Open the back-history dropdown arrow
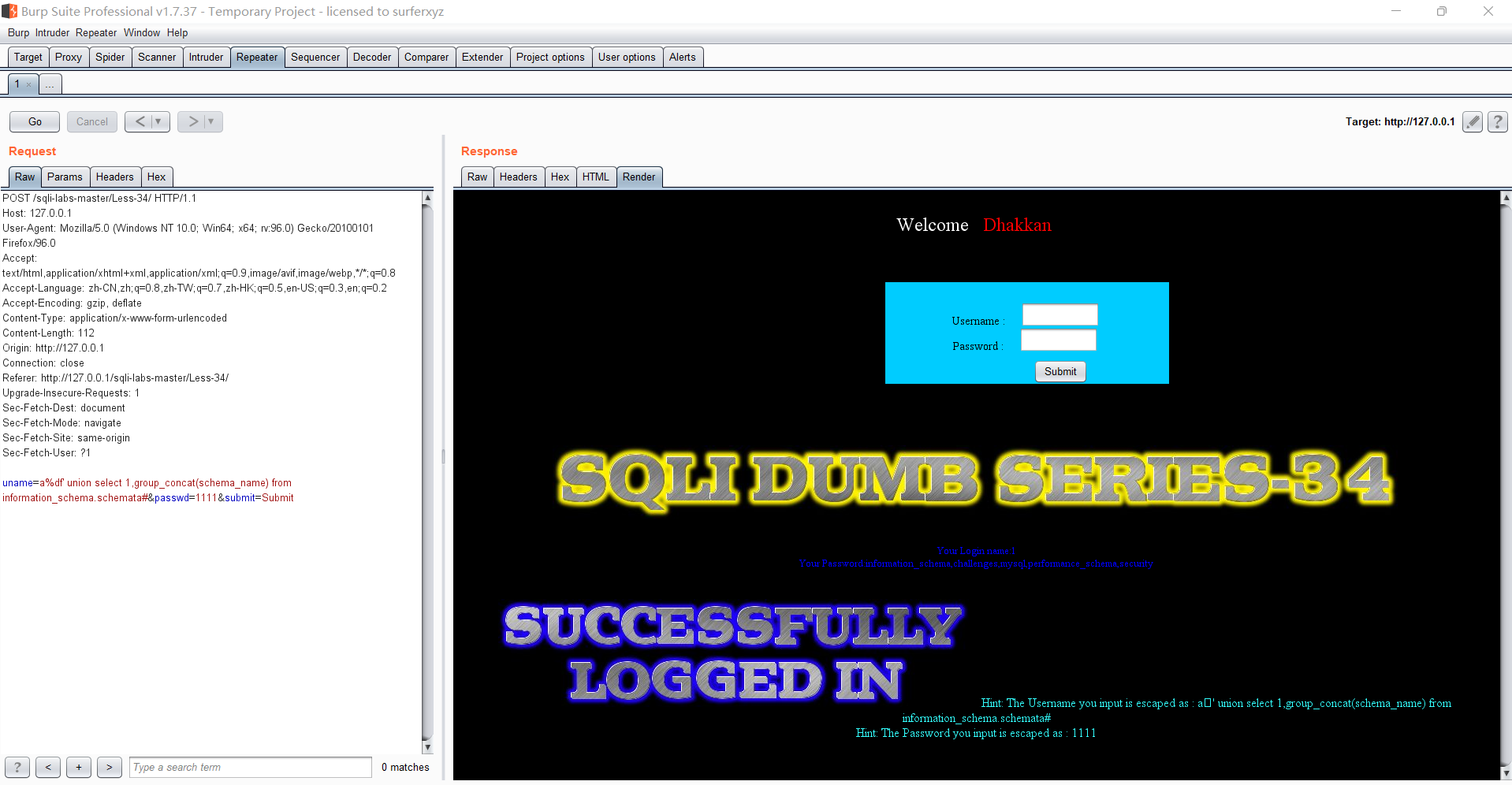This screenshot has height=785, width=1512. 159,121
